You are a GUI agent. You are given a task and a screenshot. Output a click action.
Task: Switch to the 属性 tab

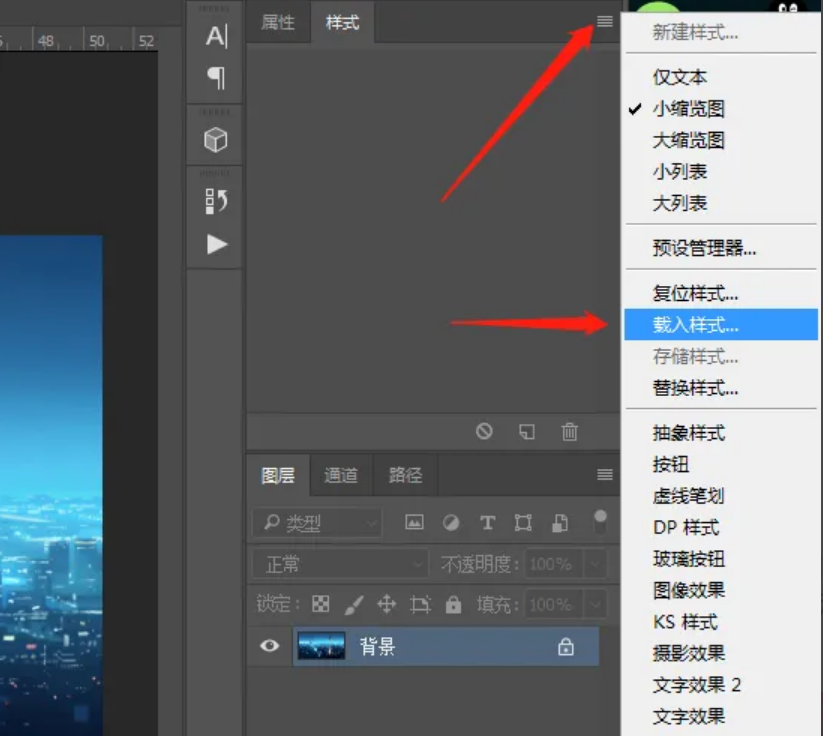(277, 22)
